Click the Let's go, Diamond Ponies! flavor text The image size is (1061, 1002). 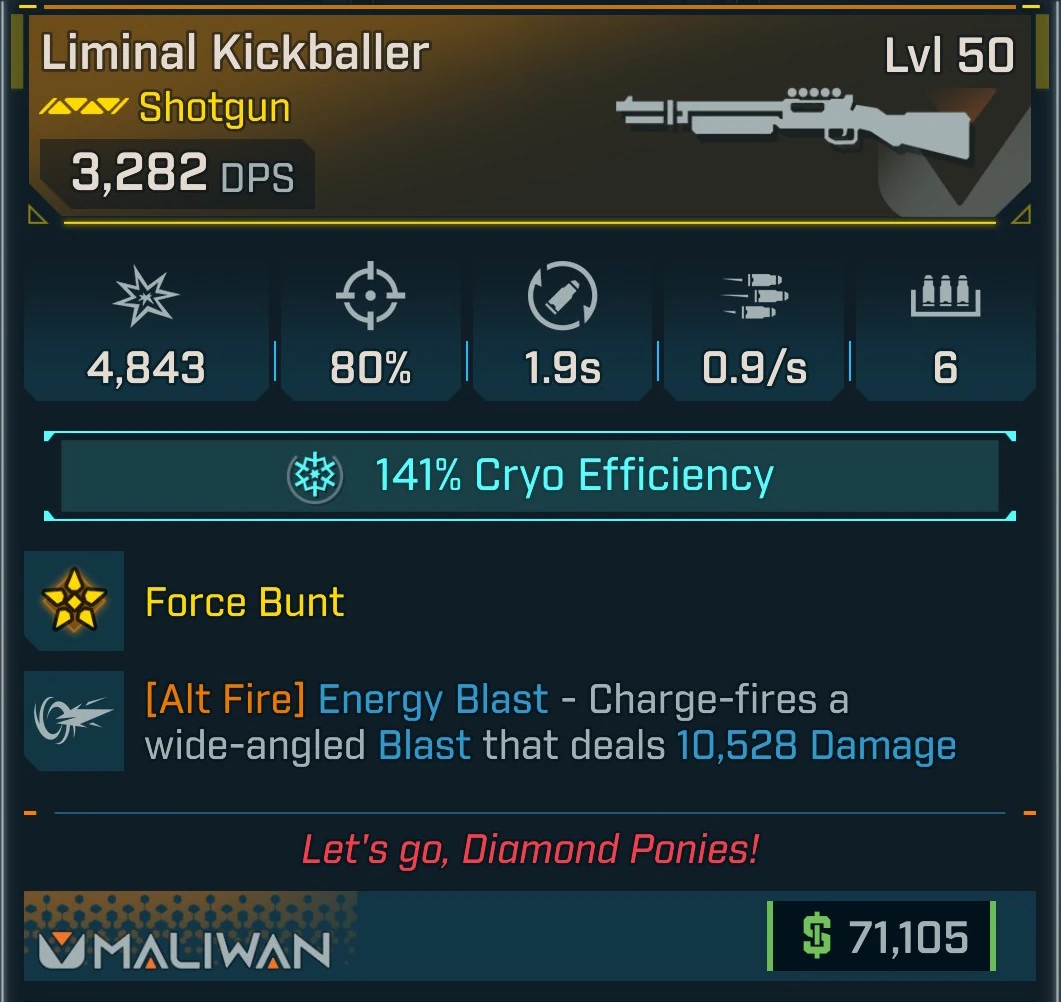(x=530, y=849)
